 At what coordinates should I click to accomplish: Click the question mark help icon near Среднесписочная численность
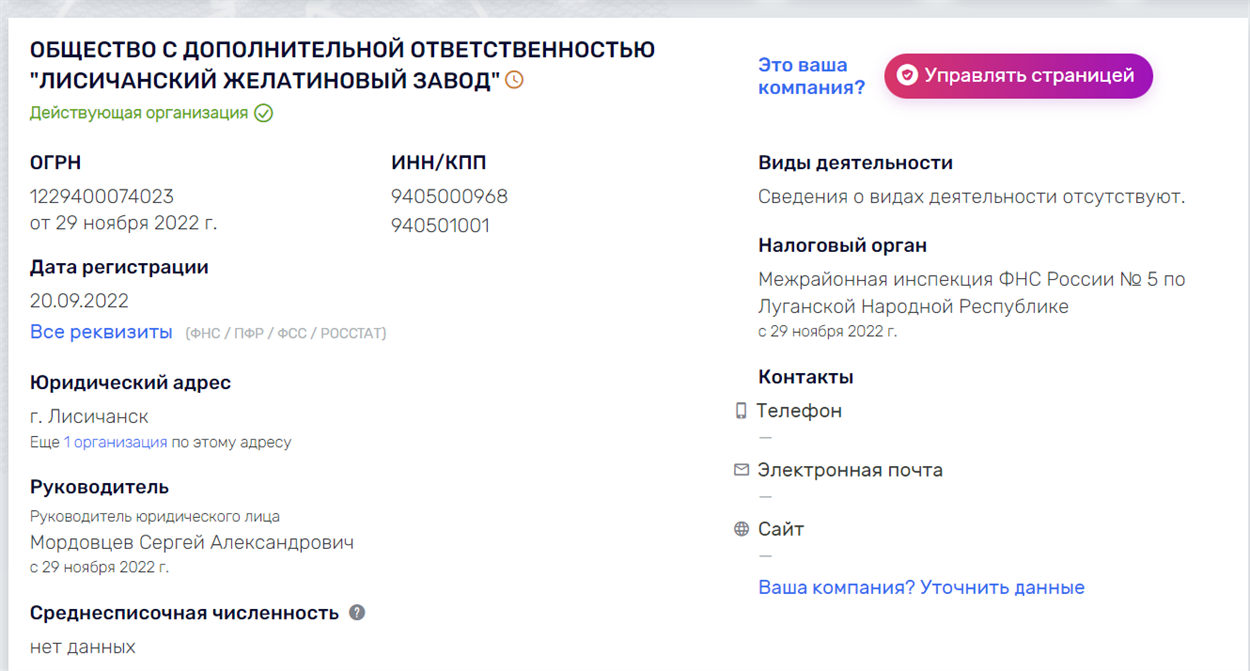click(357, 612)
